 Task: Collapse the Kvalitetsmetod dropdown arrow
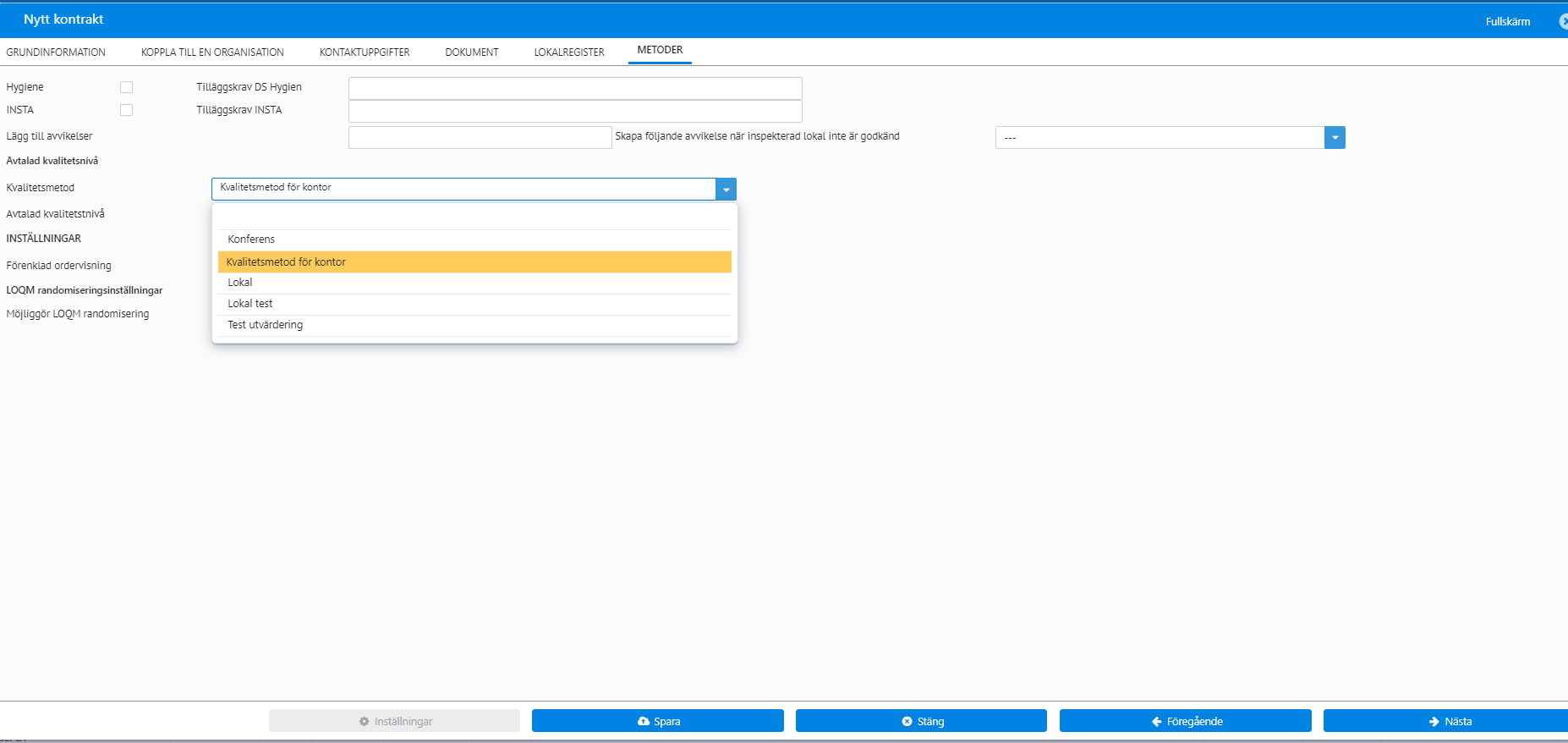tap(726, 189)
